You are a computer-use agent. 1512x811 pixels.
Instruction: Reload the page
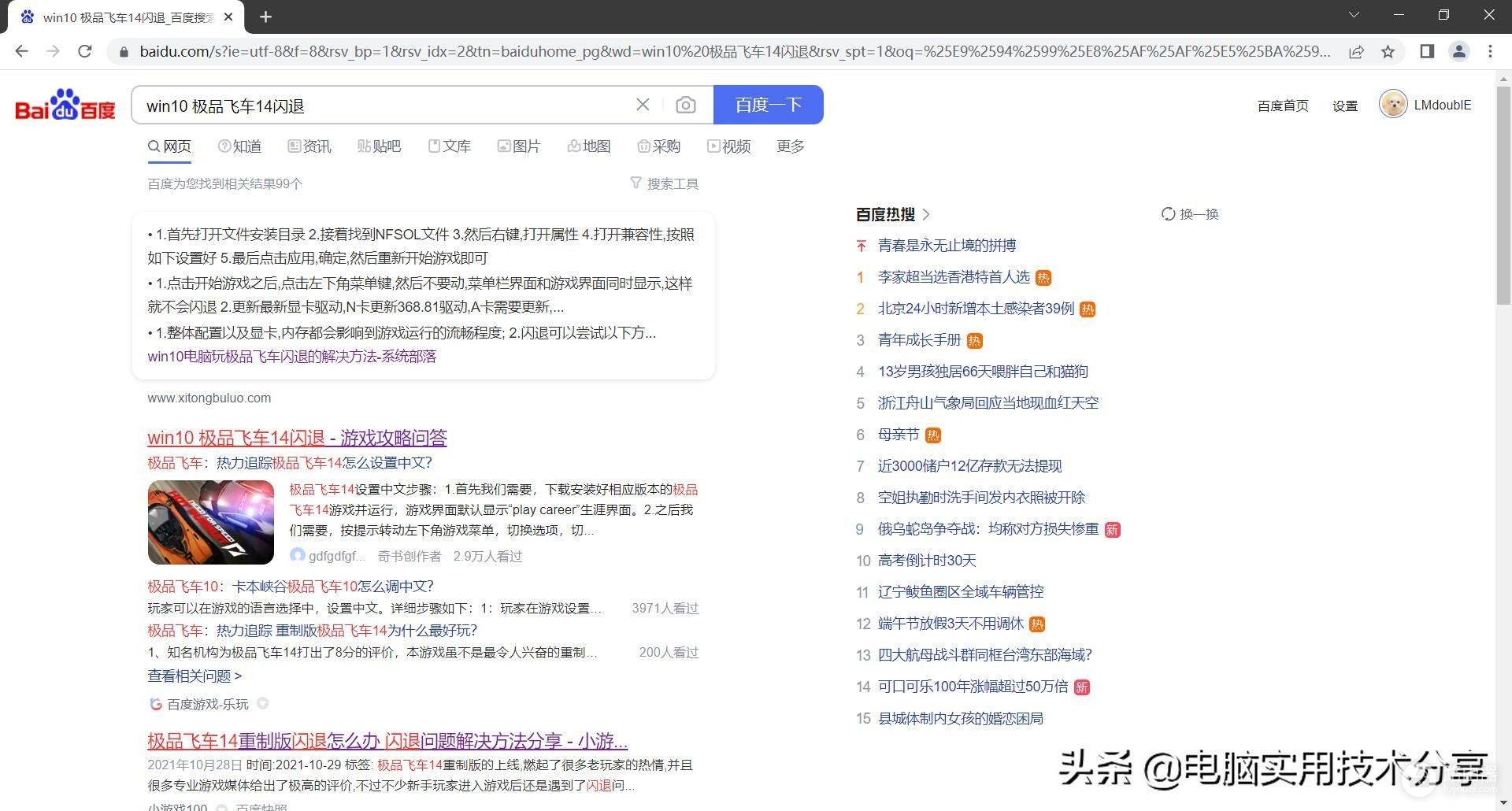click(85, 52)
